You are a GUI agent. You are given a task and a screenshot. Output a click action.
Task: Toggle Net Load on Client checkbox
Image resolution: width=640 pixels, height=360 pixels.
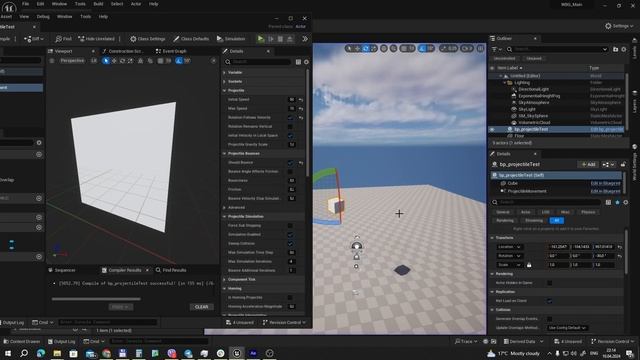point(549,301)
